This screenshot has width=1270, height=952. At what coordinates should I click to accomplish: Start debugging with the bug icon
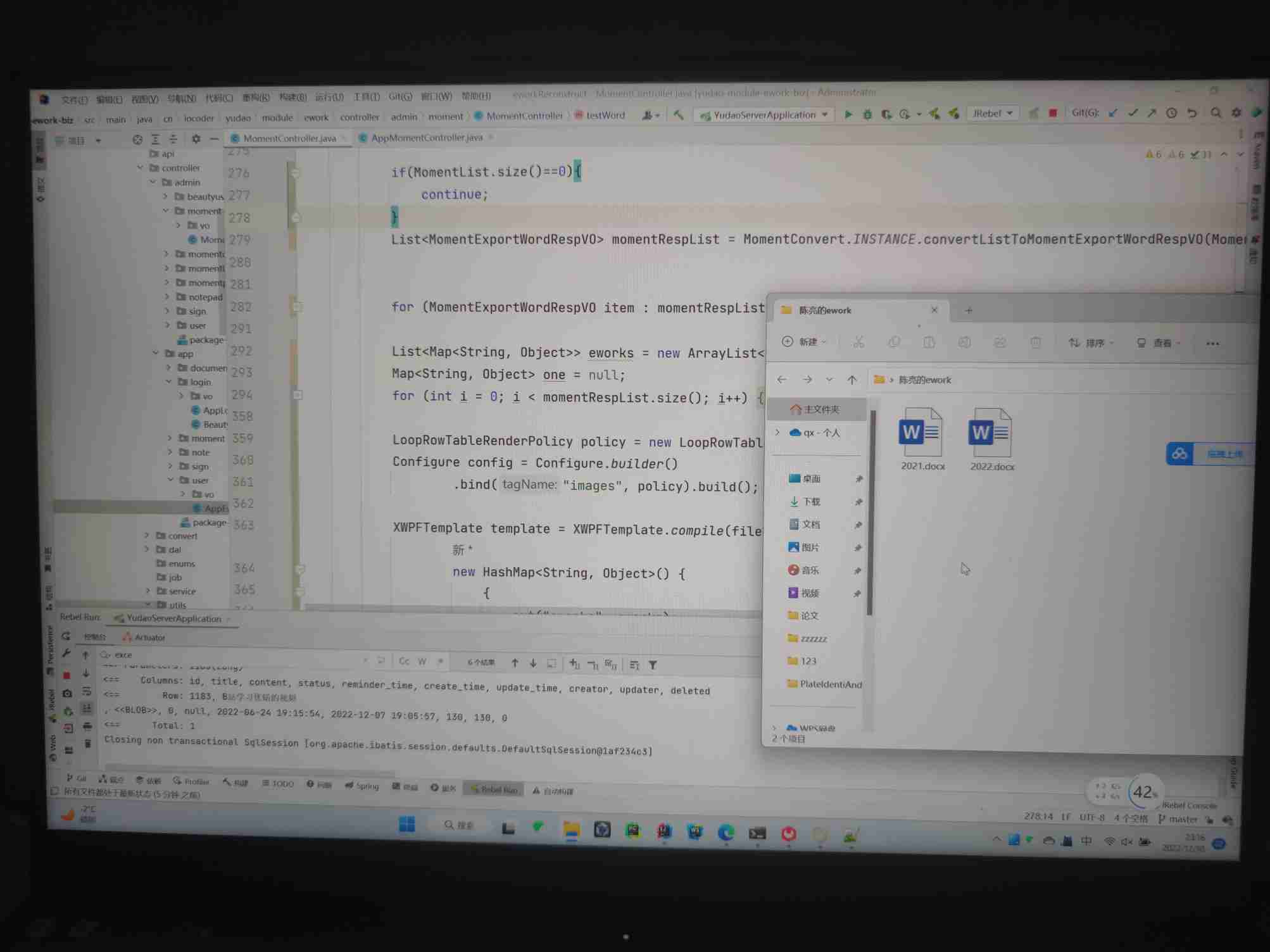[x=867, y=115]
